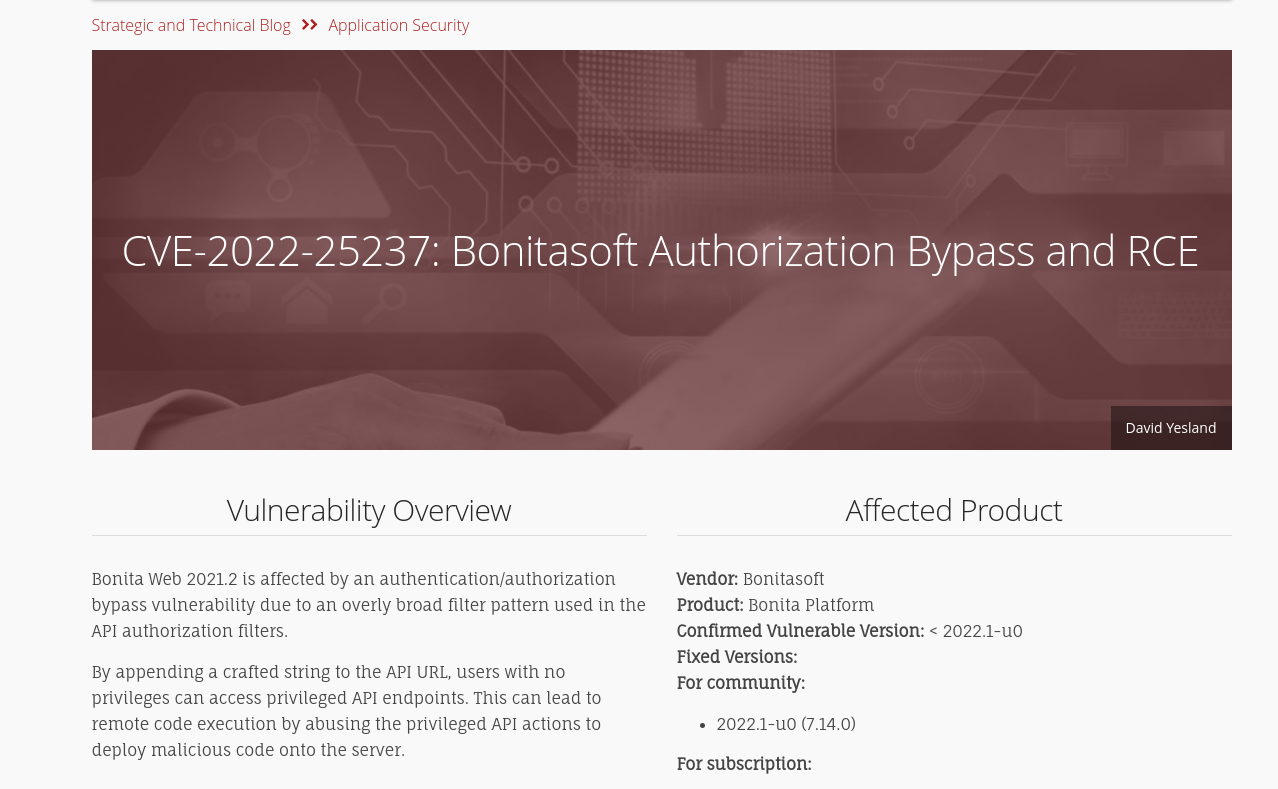Click the paragraph starting By appending a crafted string
Image resolution: width=1278 pixels, height=789 pixels.
click(x=348, y=711)
